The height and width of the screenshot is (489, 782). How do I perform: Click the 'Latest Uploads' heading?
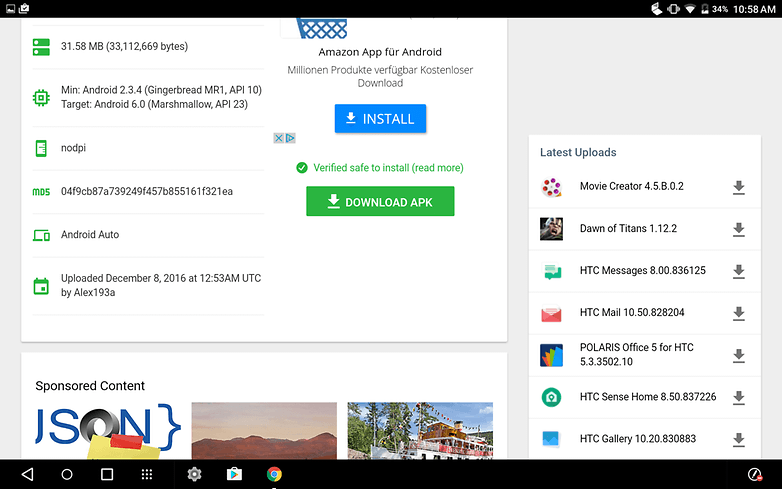click(x=578, y=153)
